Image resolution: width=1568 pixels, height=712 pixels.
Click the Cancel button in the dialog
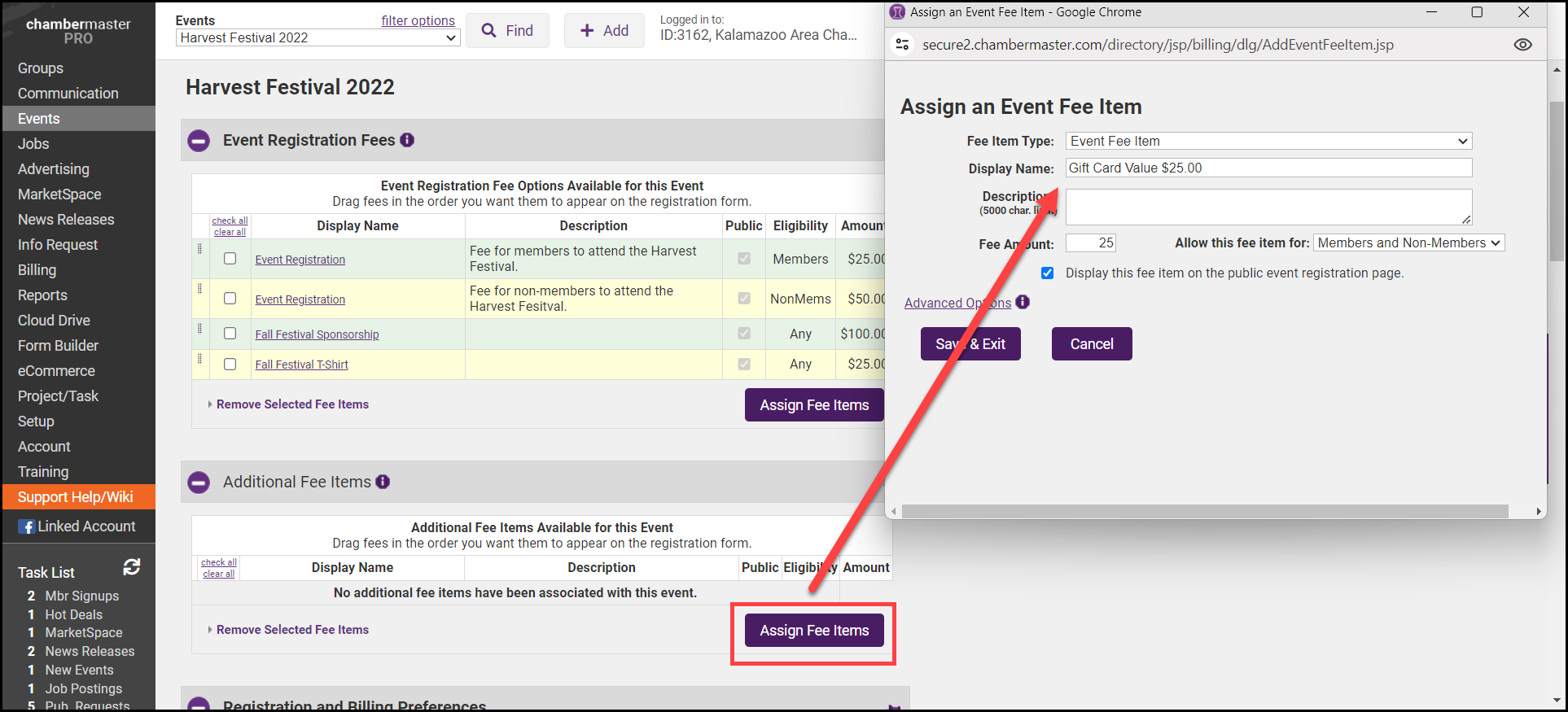1091,344
